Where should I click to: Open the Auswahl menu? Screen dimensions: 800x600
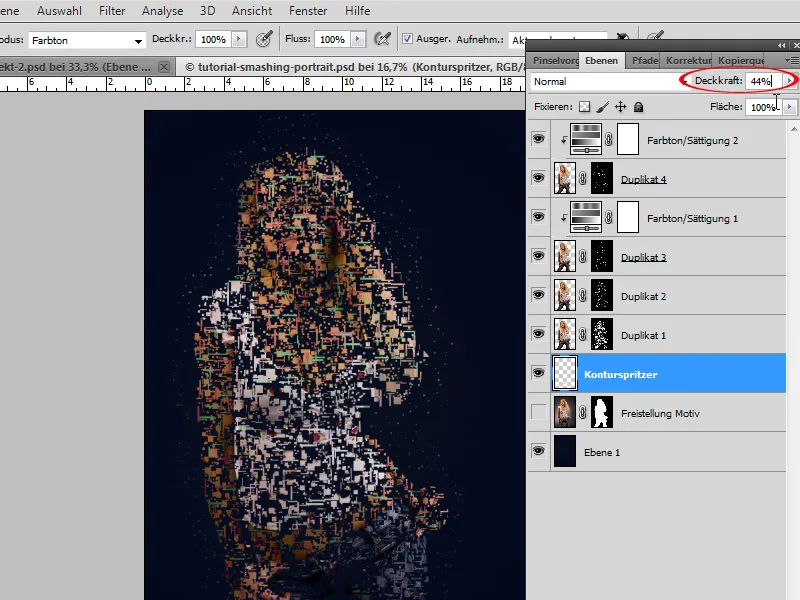[59, 11]
